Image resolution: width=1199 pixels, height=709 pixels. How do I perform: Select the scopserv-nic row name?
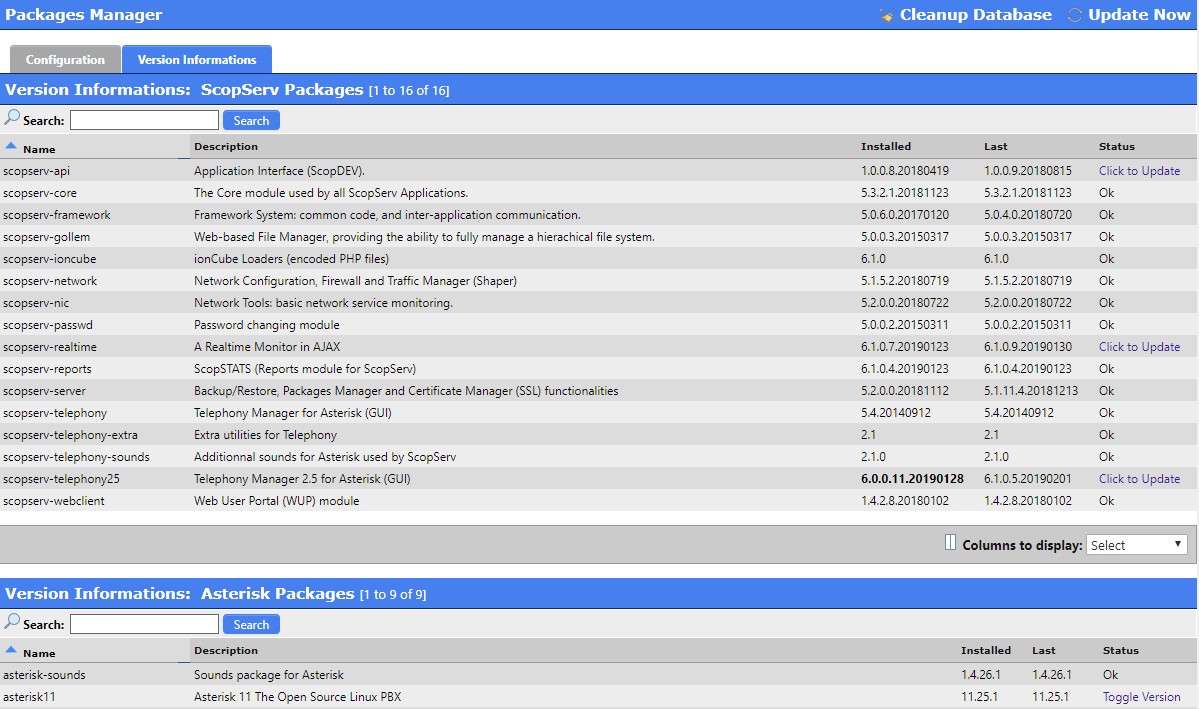tap(36, 303)
